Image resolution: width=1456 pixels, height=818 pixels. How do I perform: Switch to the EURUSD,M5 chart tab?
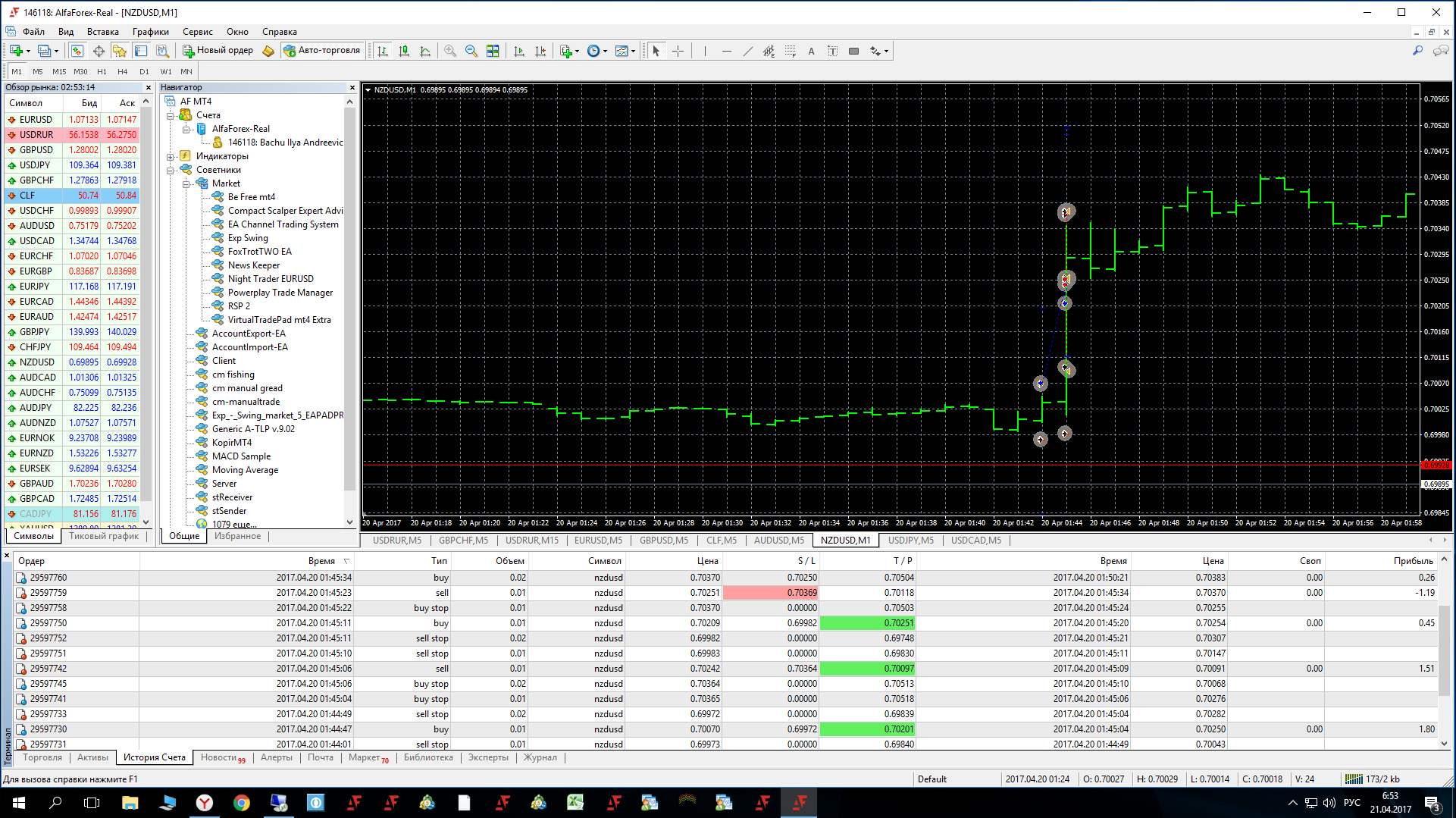coord(598,541)
